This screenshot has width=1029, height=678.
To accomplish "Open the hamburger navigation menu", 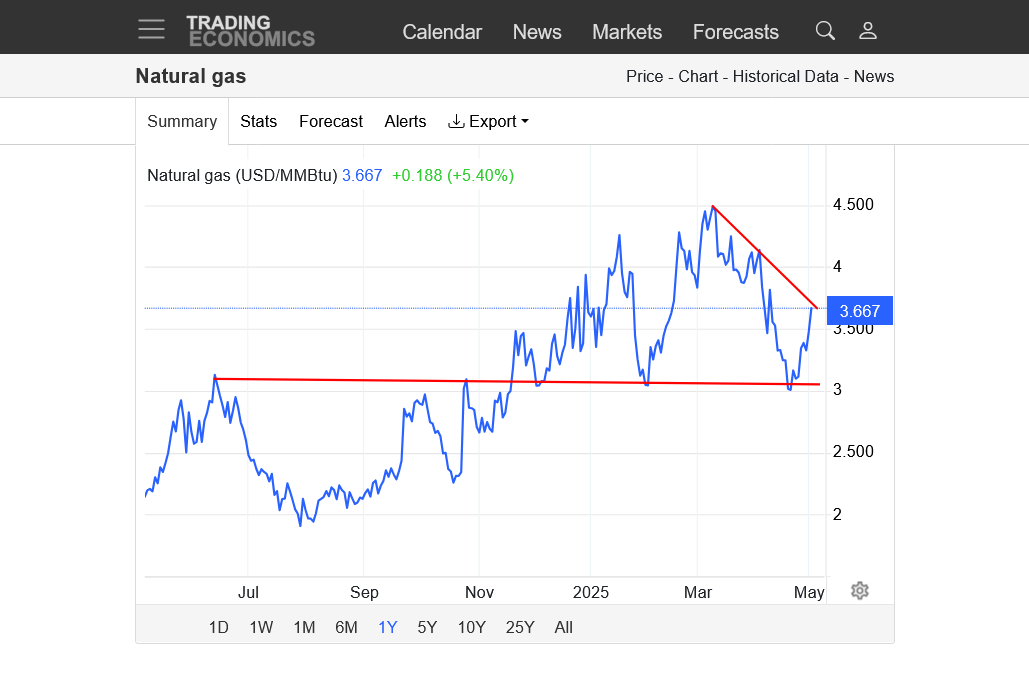I will pyautogui.click(x=151, y=29).
